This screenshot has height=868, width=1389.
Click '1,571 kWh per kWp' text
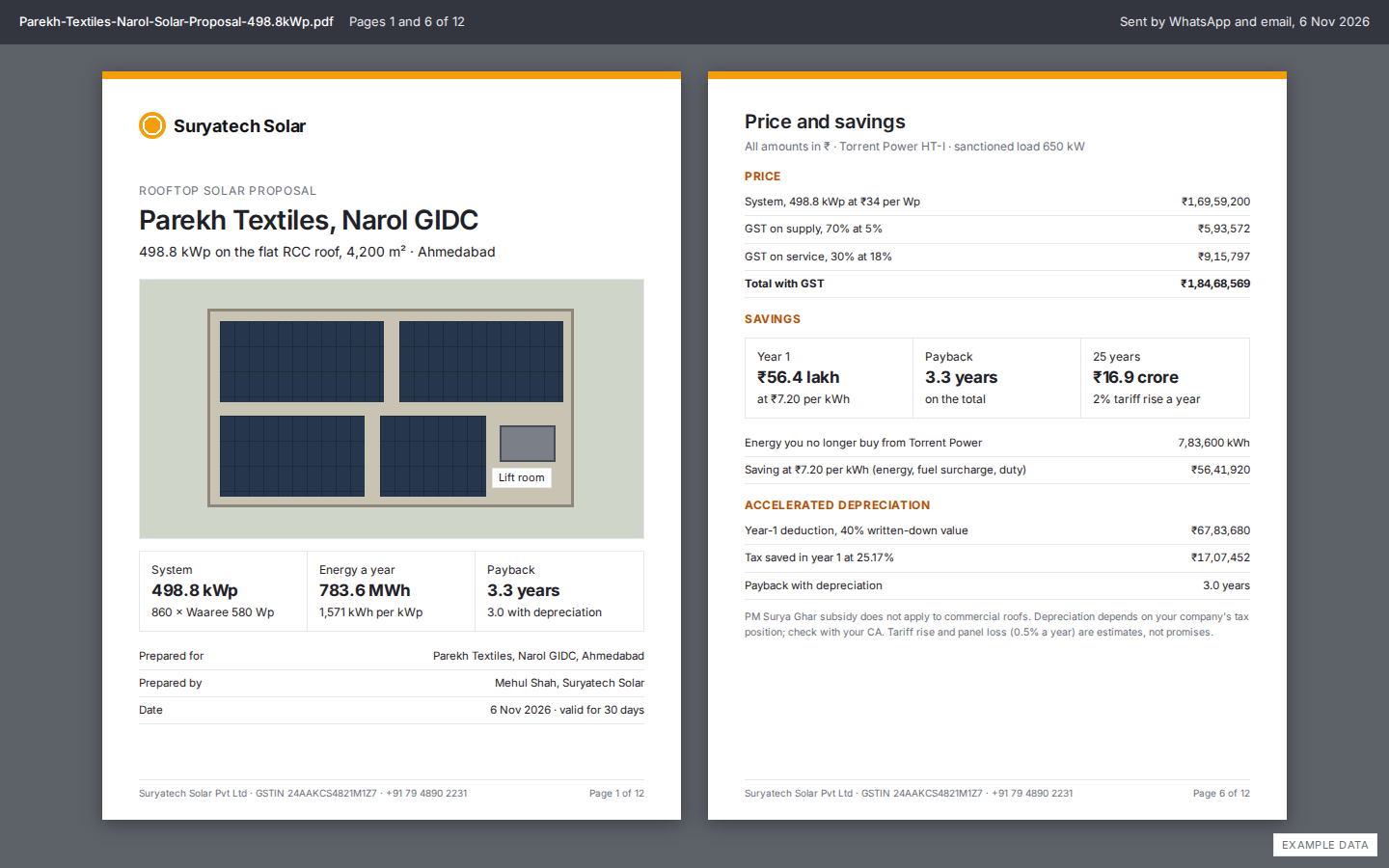(371, 612)
